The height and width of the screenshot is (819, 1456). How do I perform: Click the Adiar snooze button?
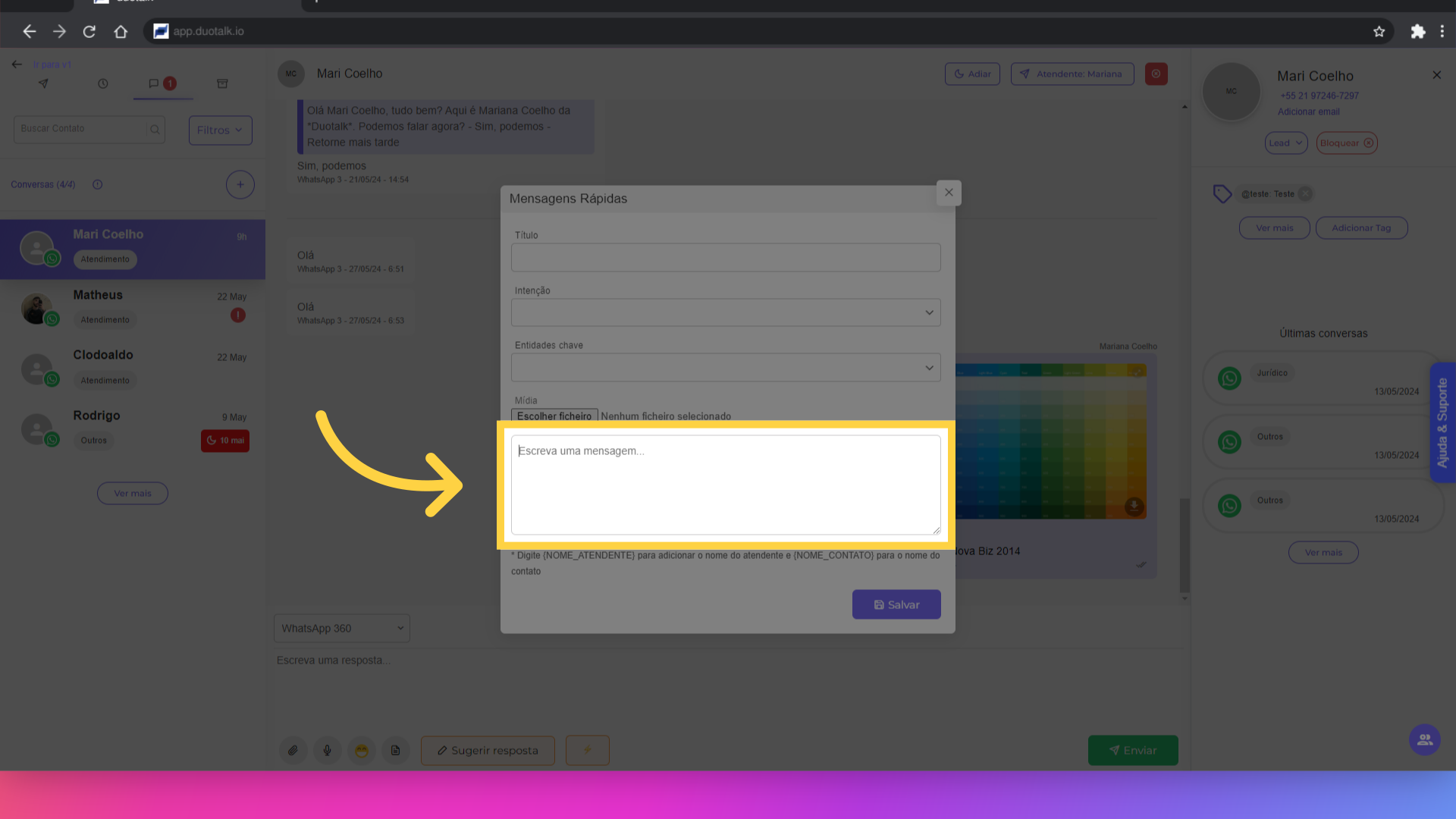[972, 74]
